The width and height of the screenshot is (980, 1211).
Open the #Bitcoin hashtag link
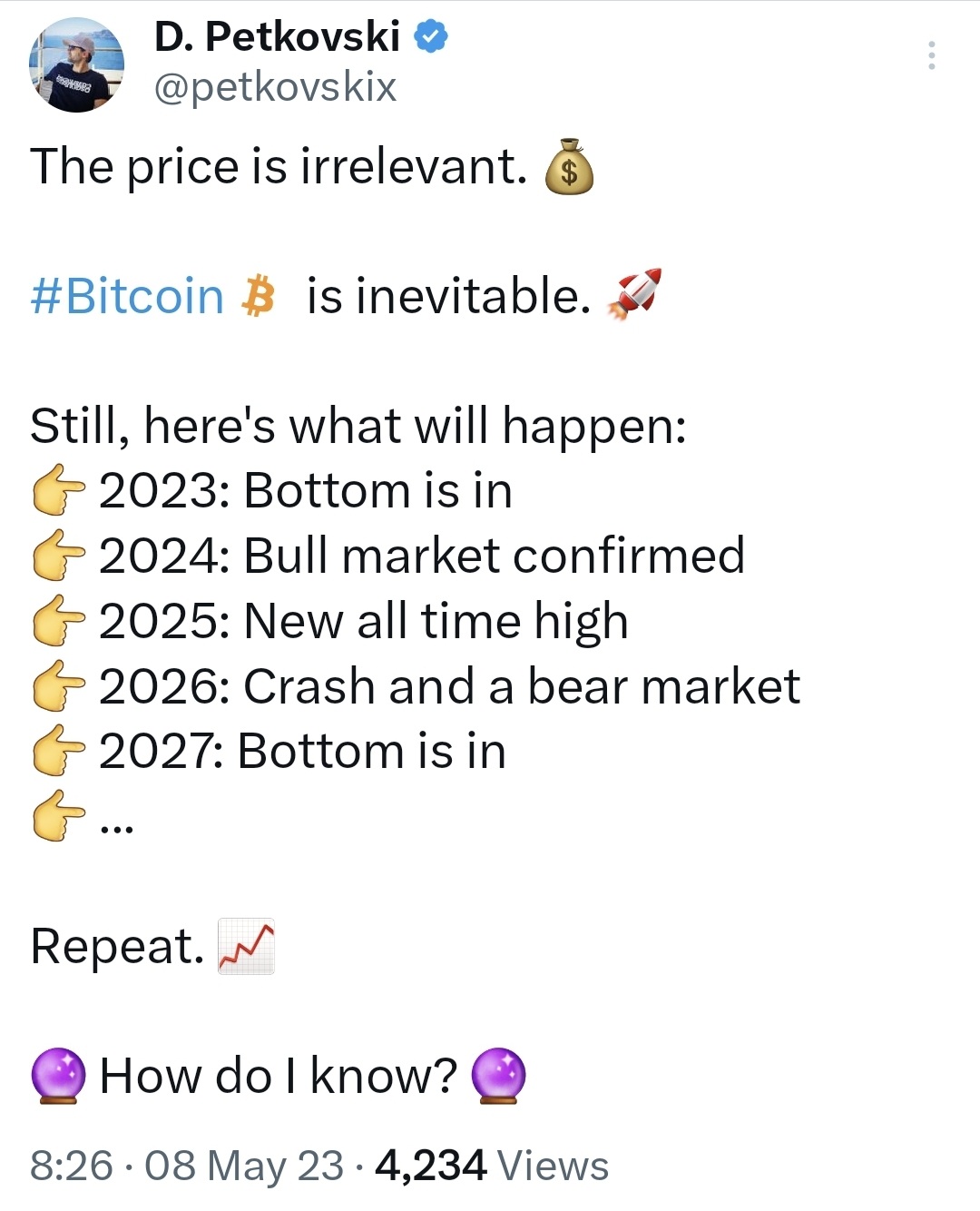(x=127, y=297)
